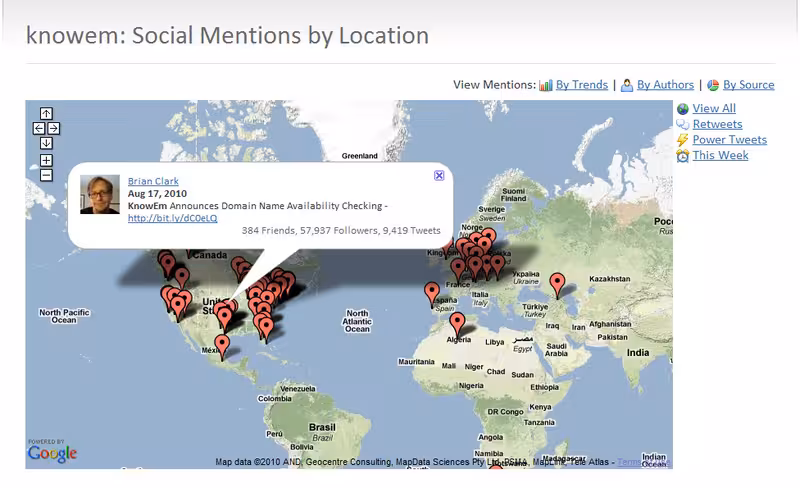800x488 pixels.
Task: View mentions By Source
Action: [748, 85]
